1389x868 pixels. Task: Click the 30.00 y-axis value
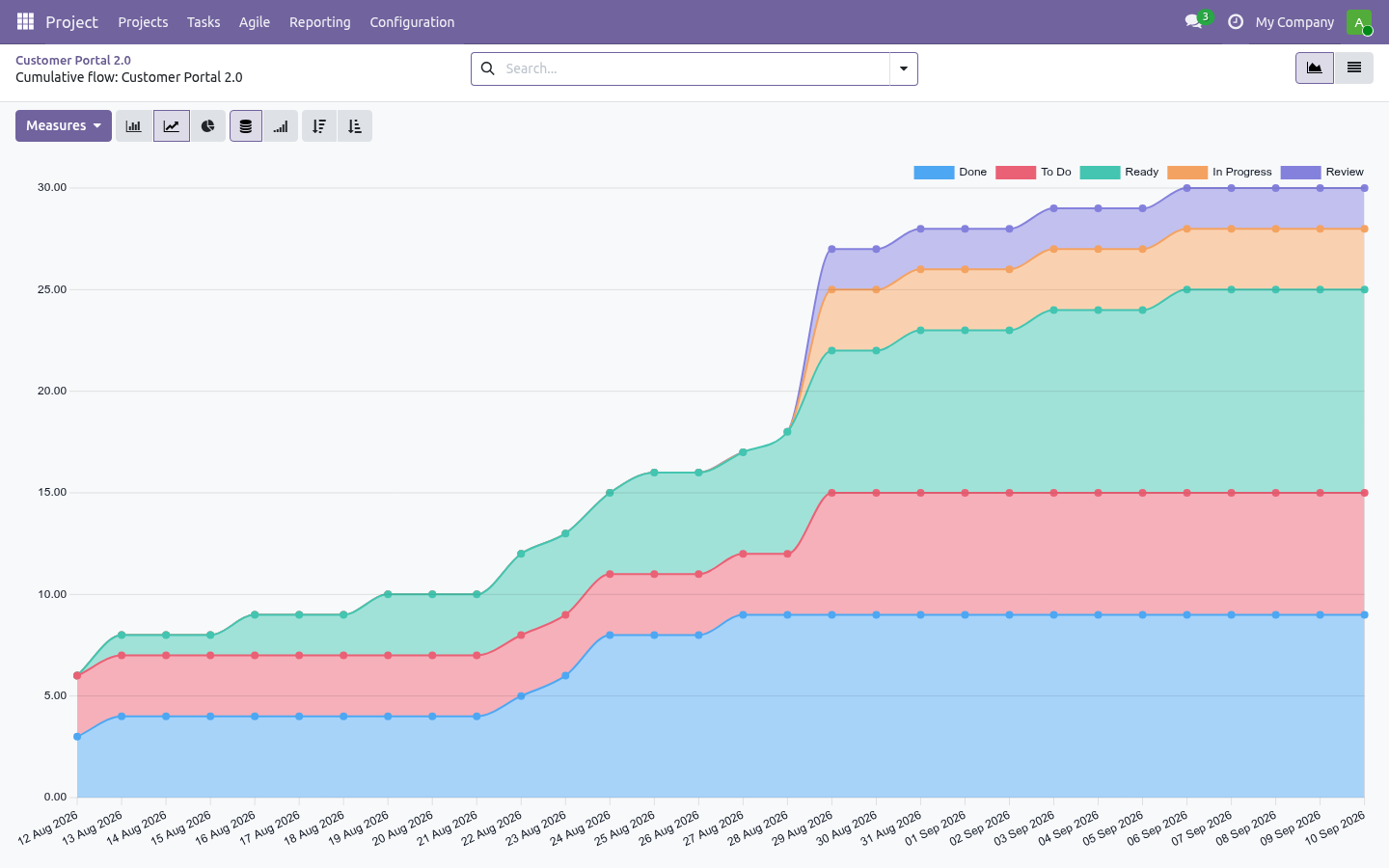click(52, 187)
